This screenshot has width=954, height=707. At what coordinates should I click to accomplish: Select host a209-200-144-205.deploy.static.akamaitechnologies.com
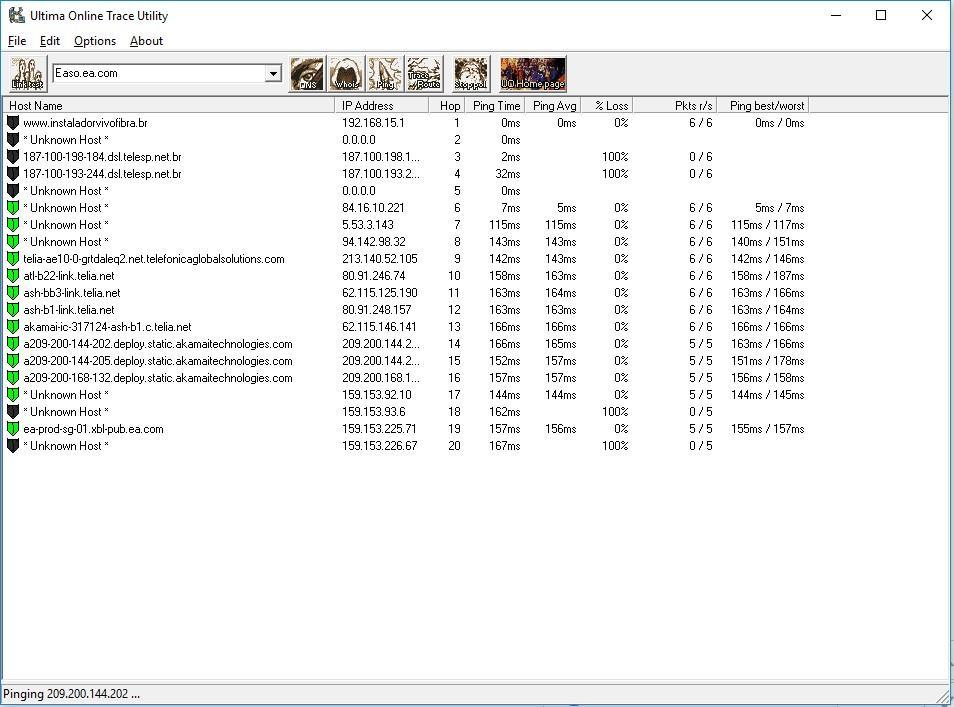coord(158,361)
